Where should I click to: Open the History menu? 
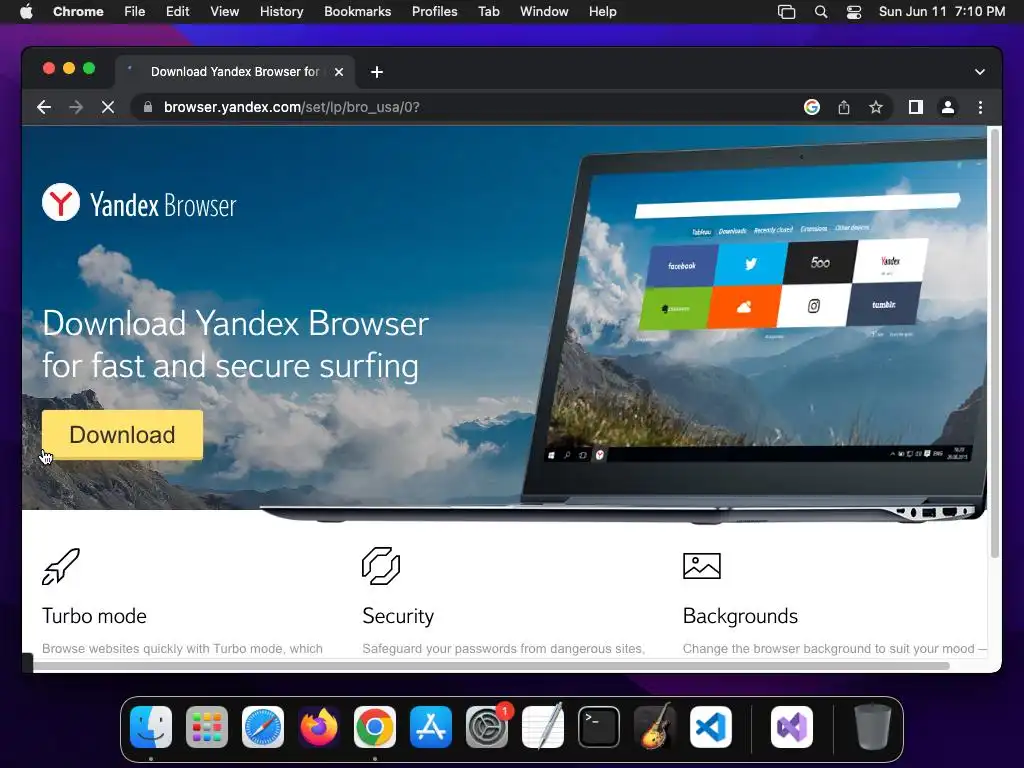(x=281, y=12)
